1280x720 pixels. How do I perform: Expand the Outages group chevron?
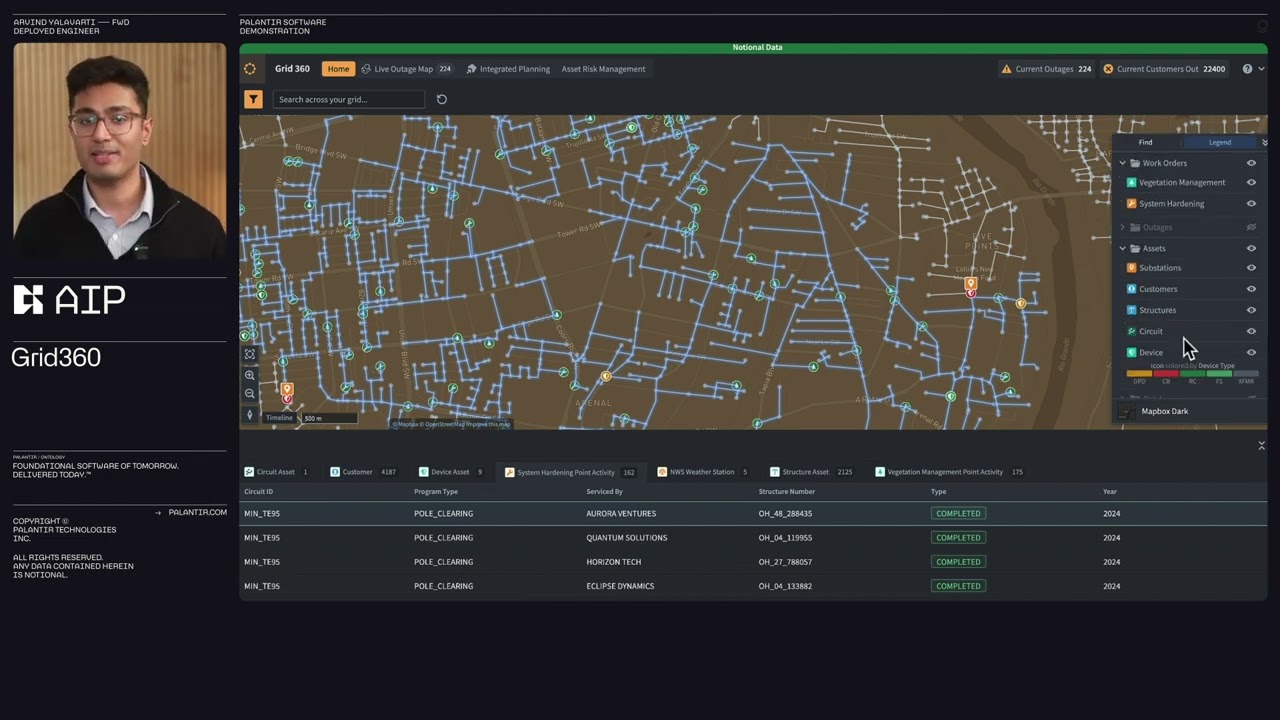click(1122, 227)
